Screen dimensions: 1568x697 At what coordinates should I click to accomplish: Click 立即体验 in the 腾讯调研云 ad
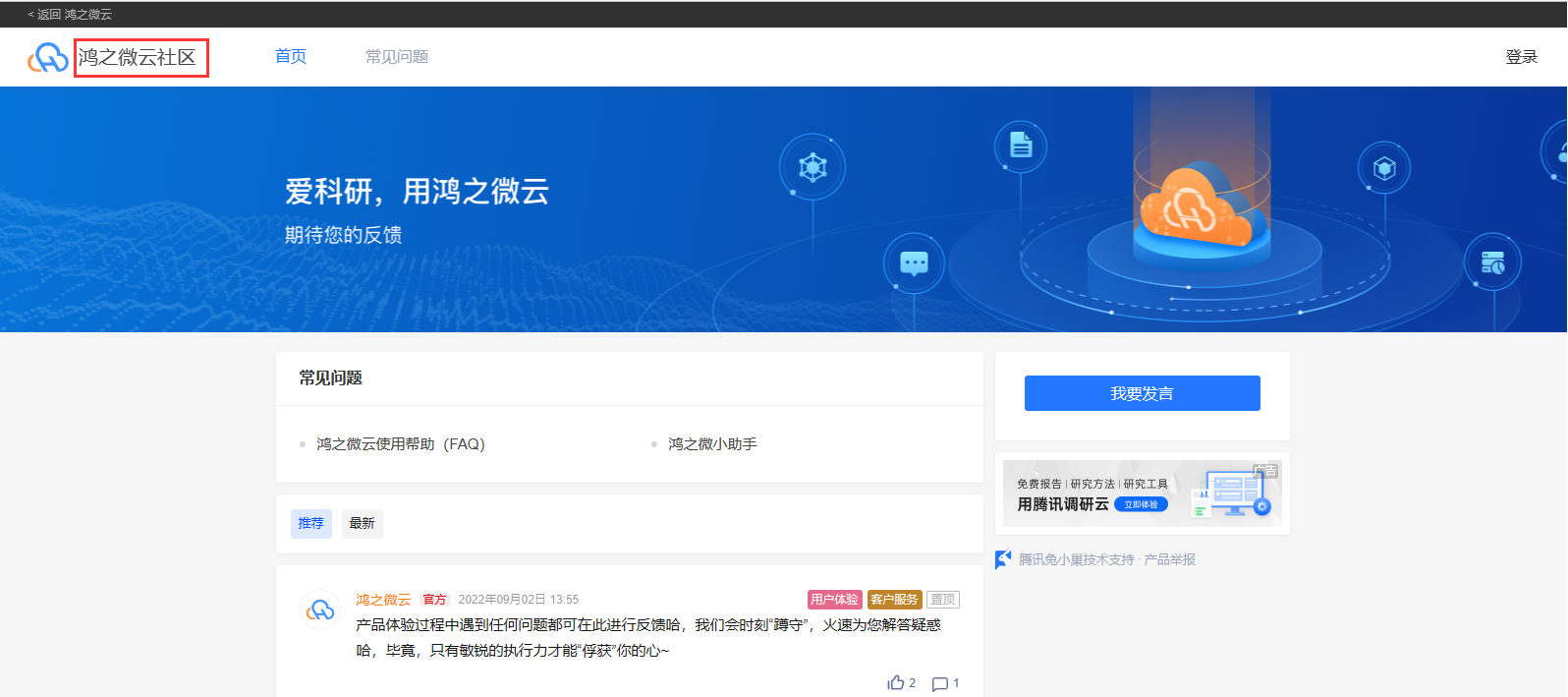(1141, 504)
